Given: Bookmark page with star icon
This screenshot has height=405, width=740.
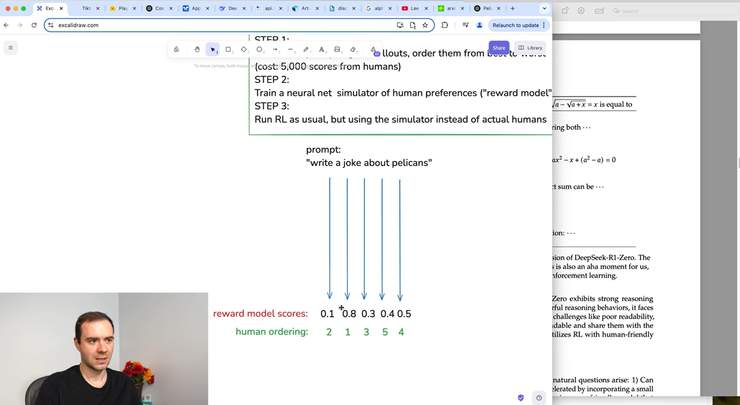Looking at the screenshot, I should tap(425, 25).
